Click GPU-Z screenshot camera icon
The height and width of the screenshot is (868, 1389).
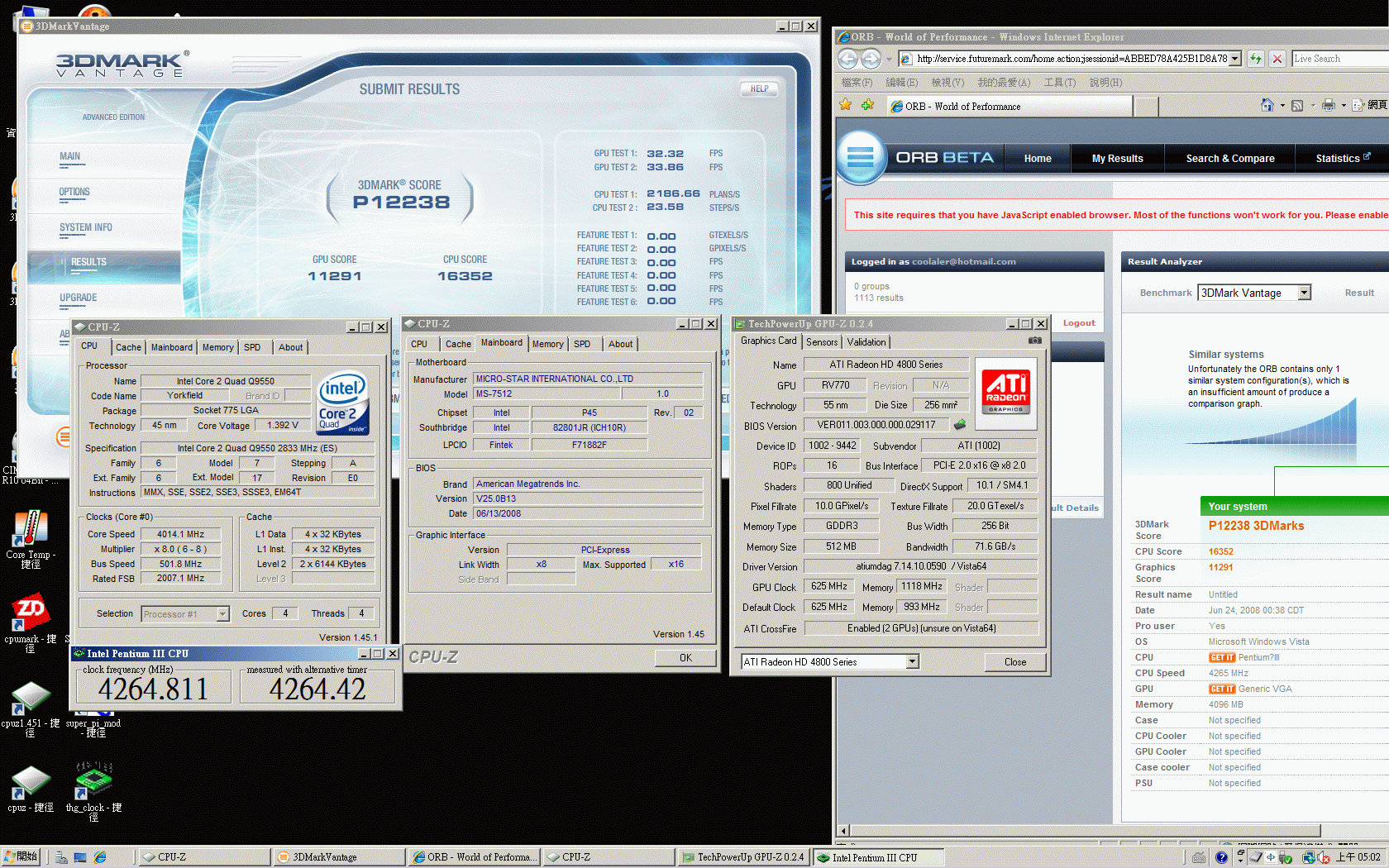point(1035,341)
